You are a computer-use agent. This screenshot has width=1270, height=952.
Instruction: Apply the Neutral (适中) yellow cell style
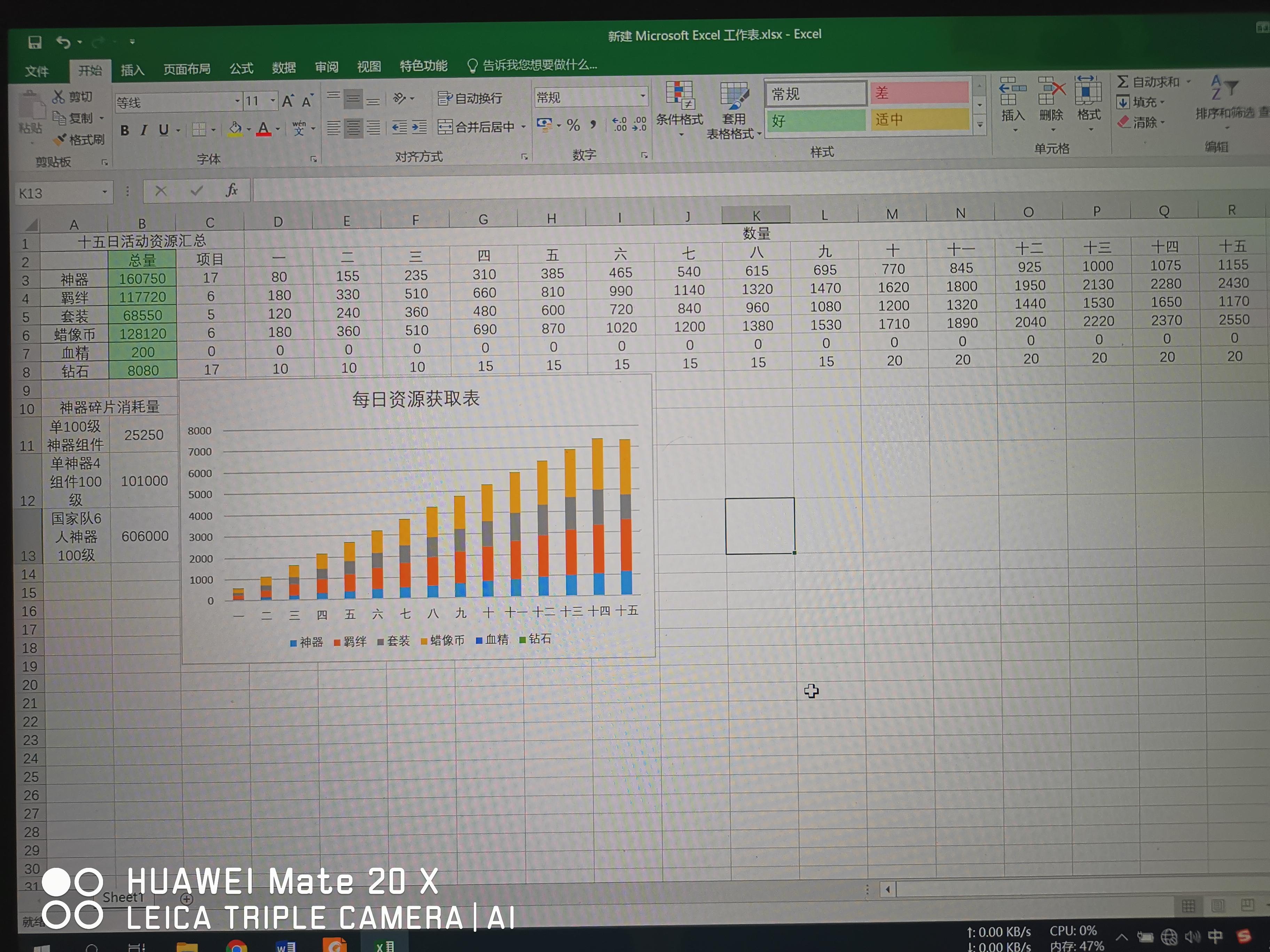click(920, 119)
